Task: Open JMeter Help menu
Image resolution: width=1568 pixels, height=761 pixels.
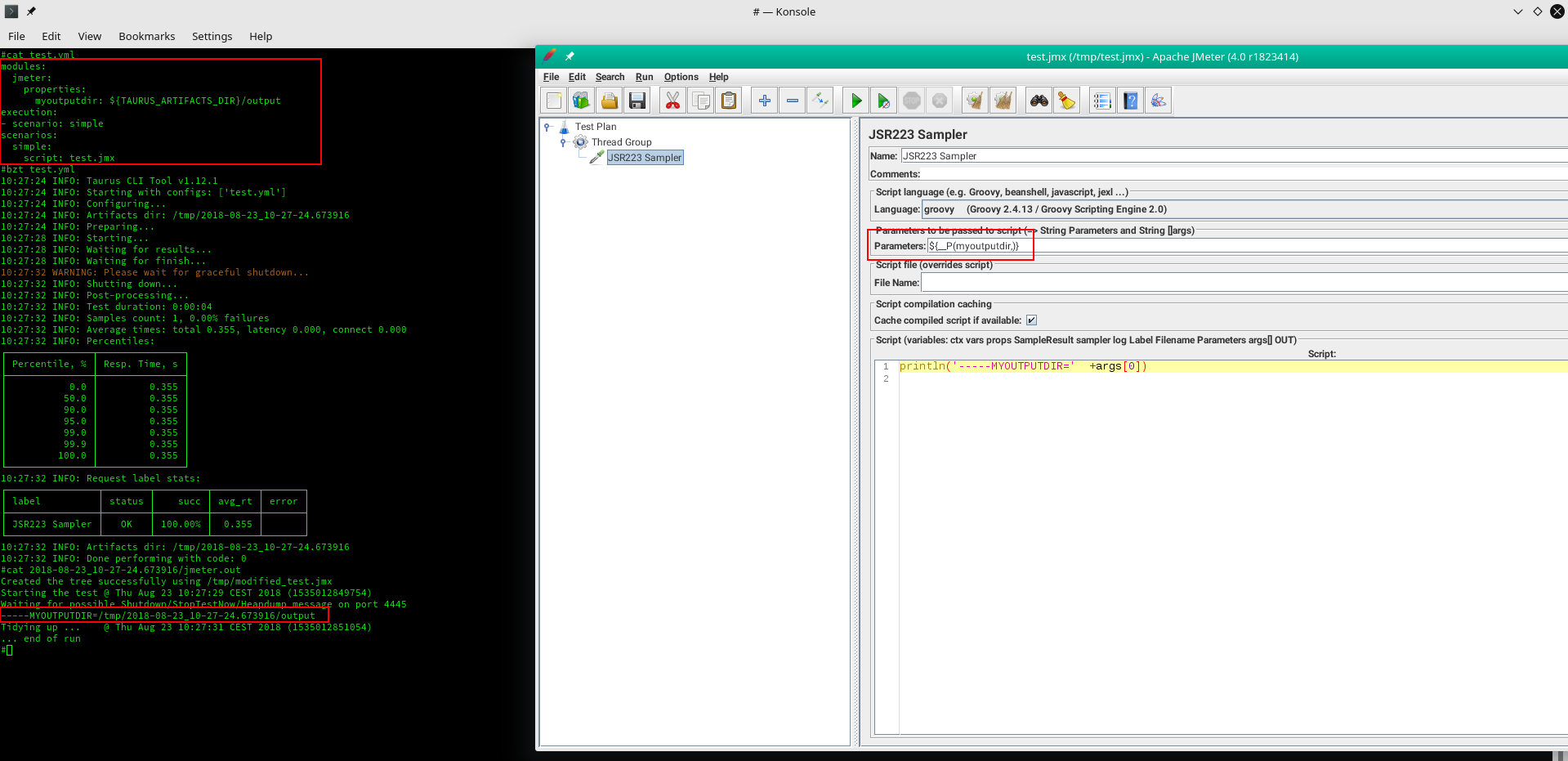Action: [719, 77]
